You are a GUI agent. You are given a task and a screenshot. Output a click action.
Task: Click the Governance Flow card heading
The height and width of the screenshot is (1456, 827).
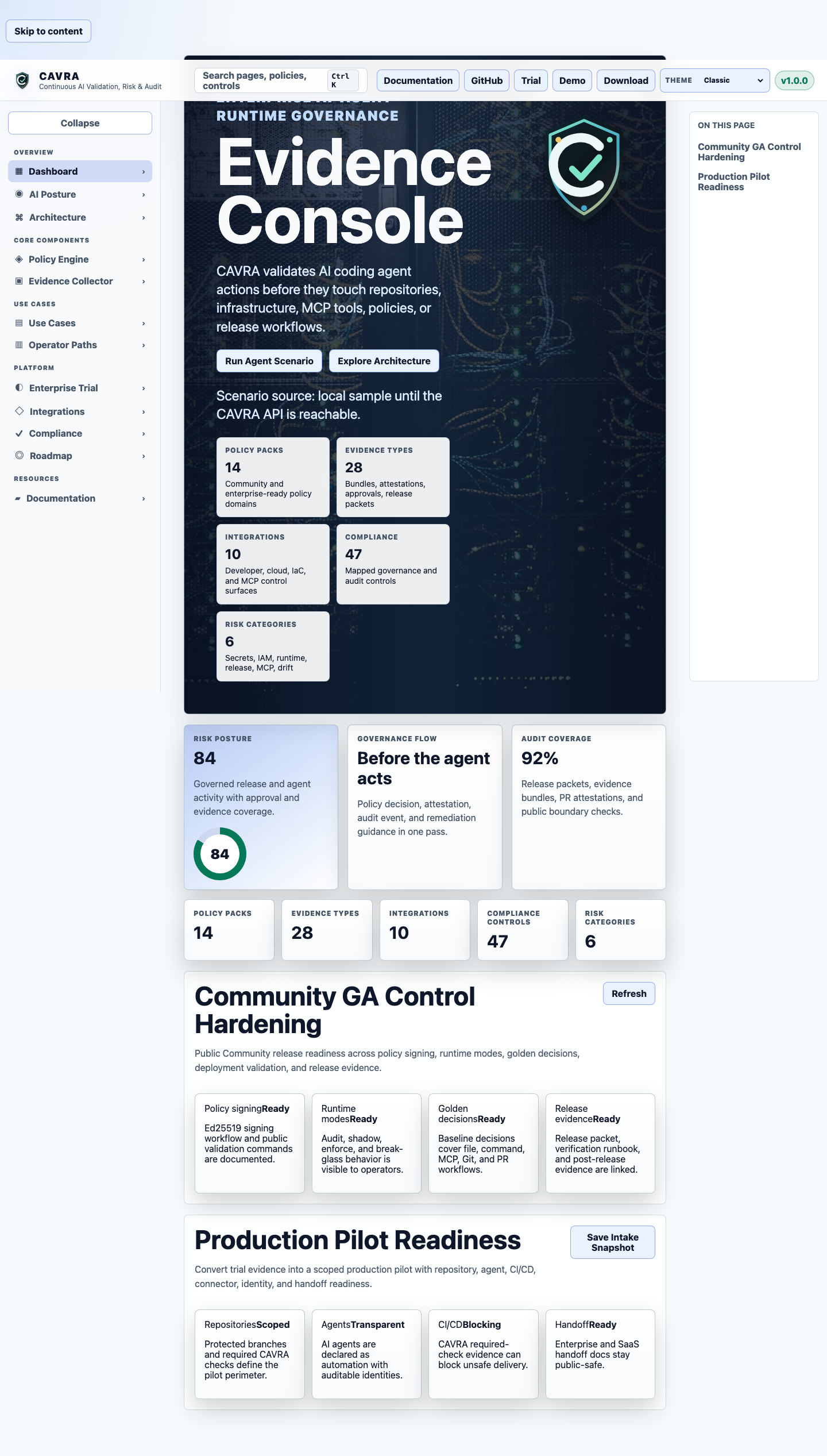point(423,768)
